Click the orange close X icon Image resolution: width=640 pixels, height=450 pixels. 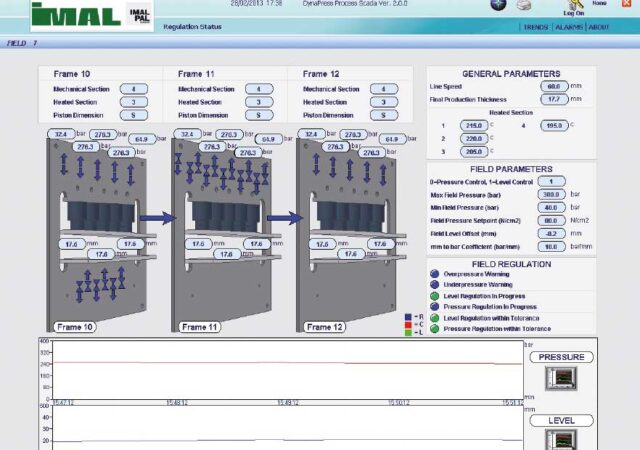625,4
